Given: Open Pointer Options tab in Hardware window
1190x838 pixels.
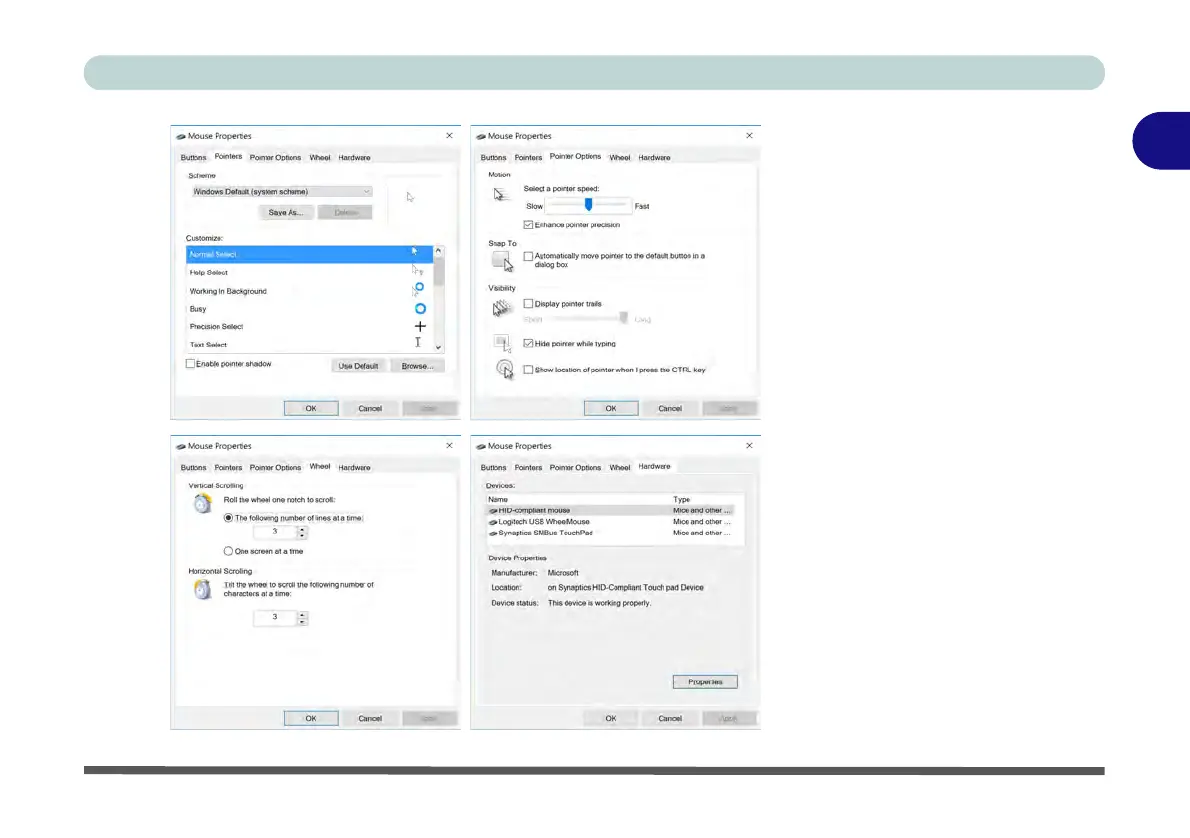Looking at the screenshot, I should click(x=575, y=468).
